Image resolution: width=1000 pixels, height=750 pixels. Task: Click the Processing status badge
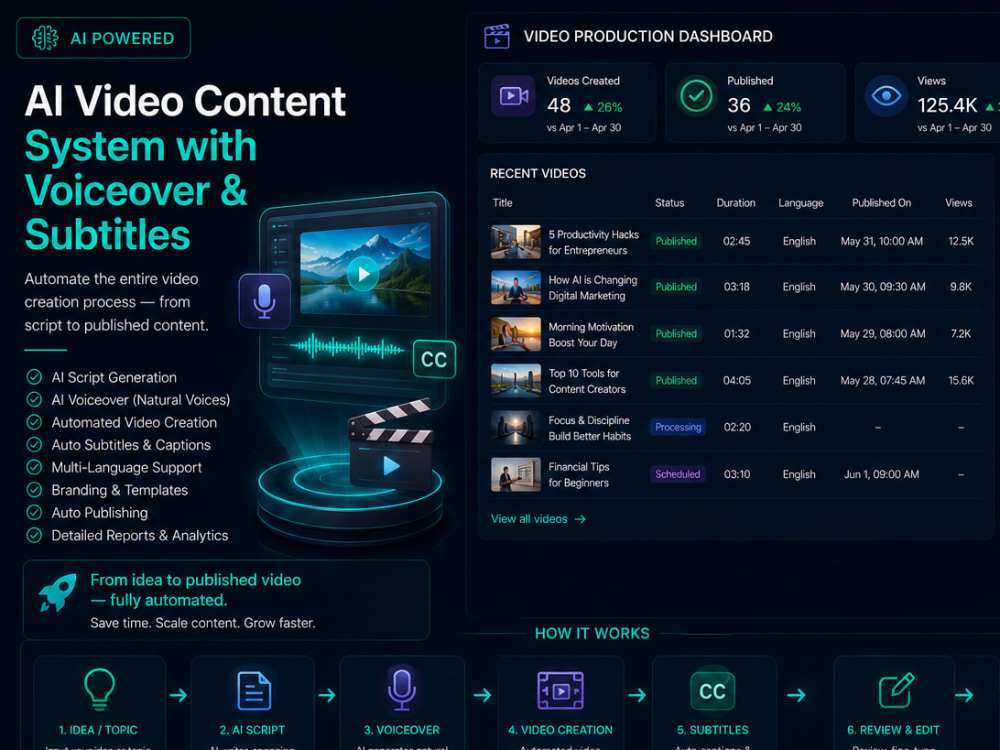click(678, 427)
